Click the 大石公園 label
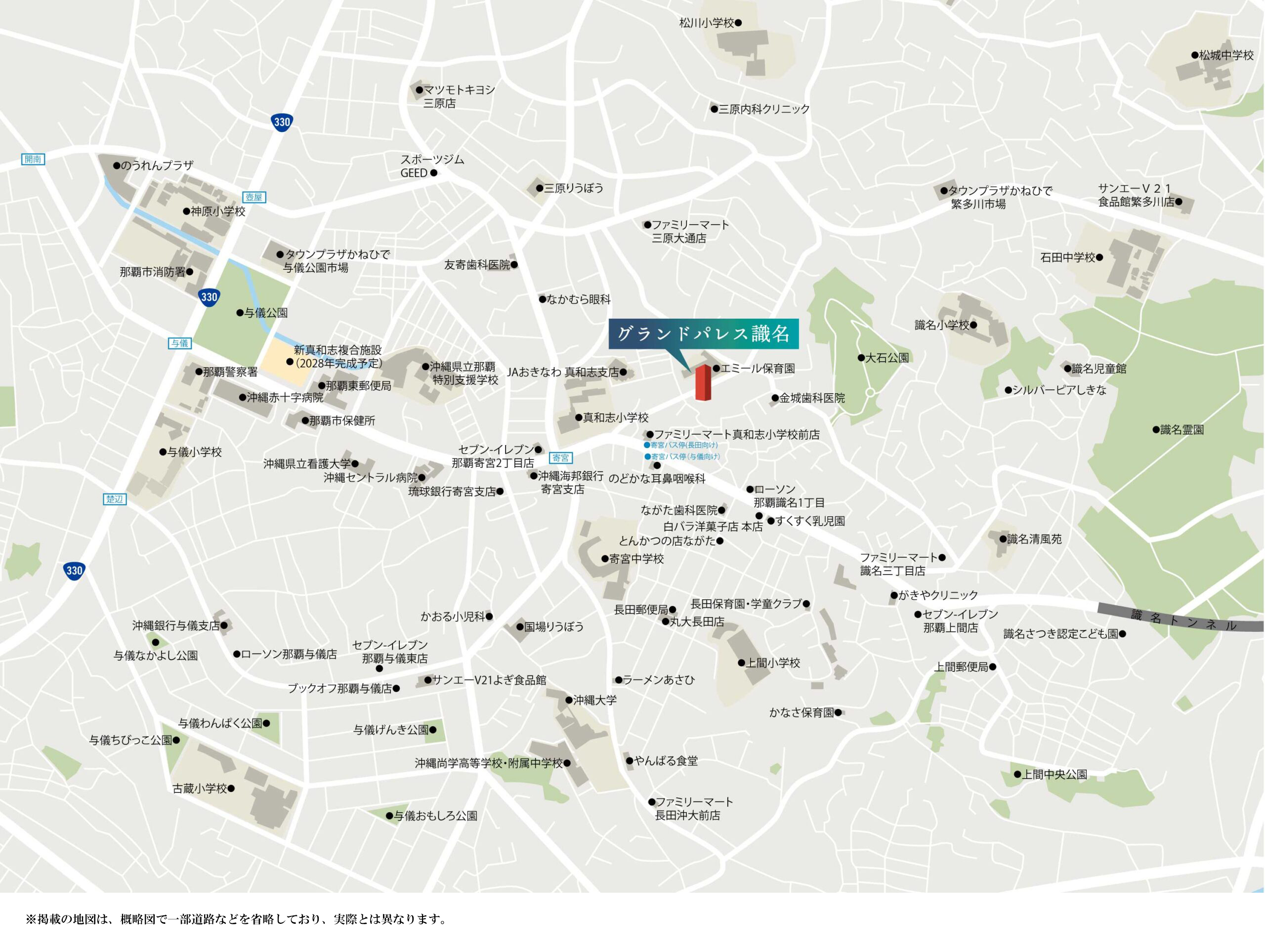The image size is (1265, 952). click(x=886, y=358)
